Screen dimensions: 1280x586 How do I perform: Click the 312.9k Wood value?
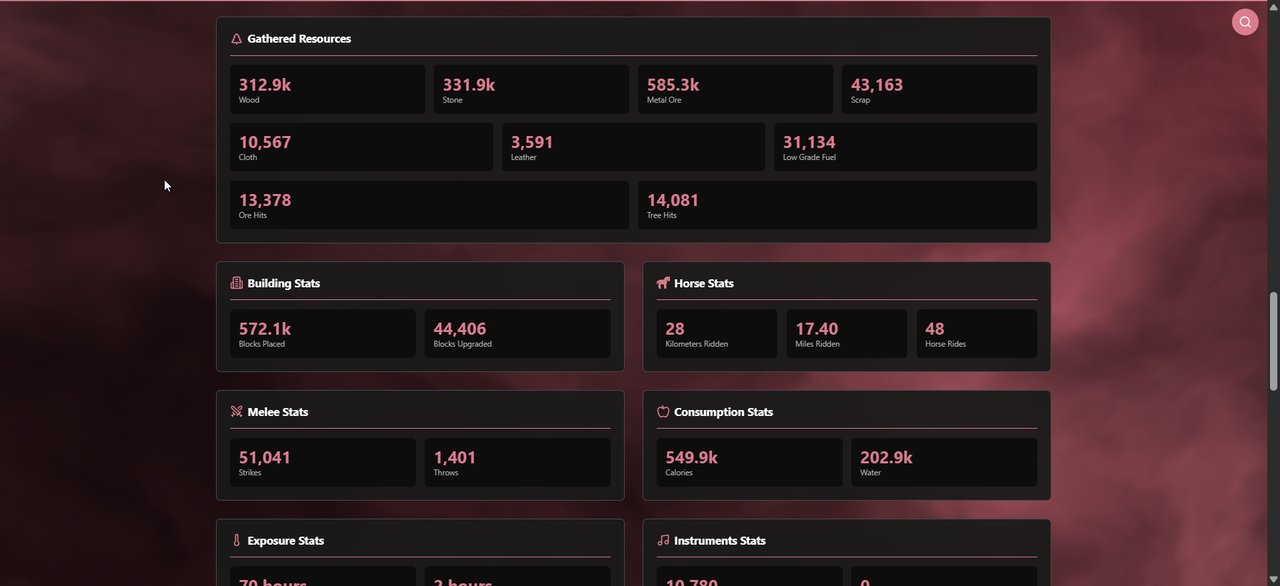coord(265,85)
